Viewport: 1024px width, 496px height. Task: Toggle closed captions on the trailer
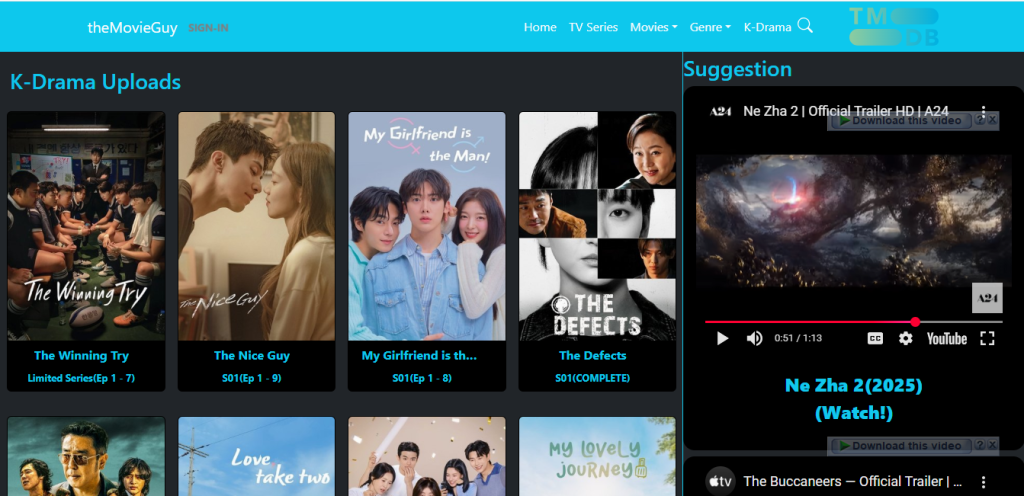coord(875,338)
